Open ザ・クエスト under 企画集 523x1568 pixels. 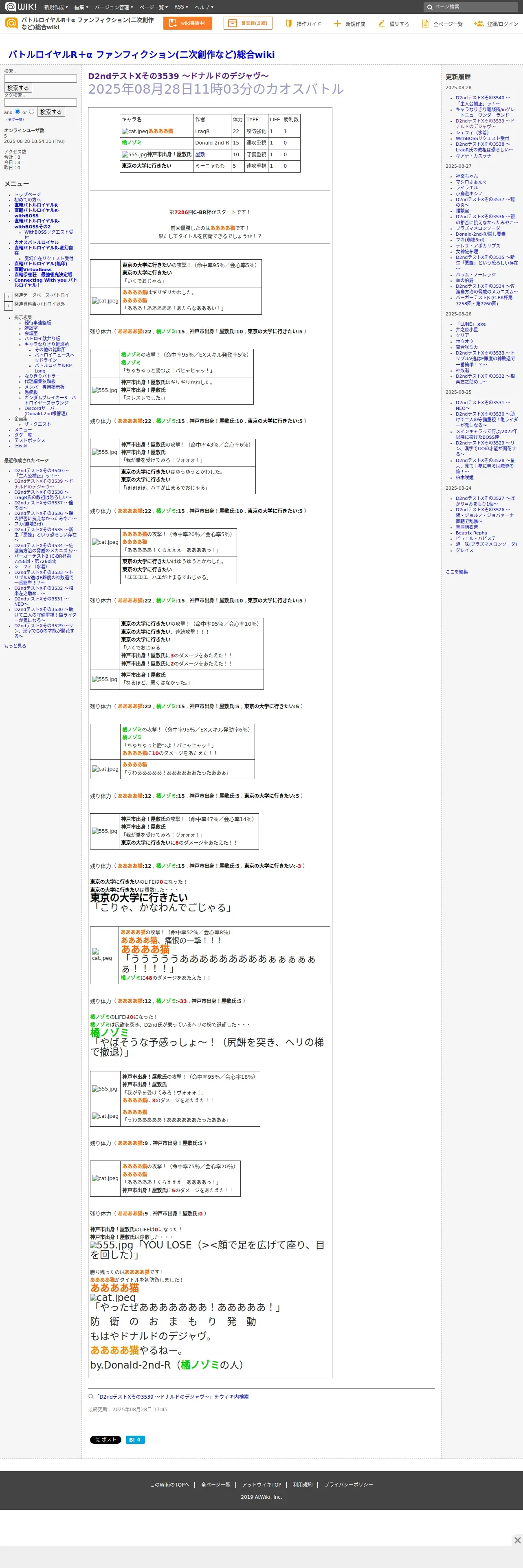pos(38,424)
